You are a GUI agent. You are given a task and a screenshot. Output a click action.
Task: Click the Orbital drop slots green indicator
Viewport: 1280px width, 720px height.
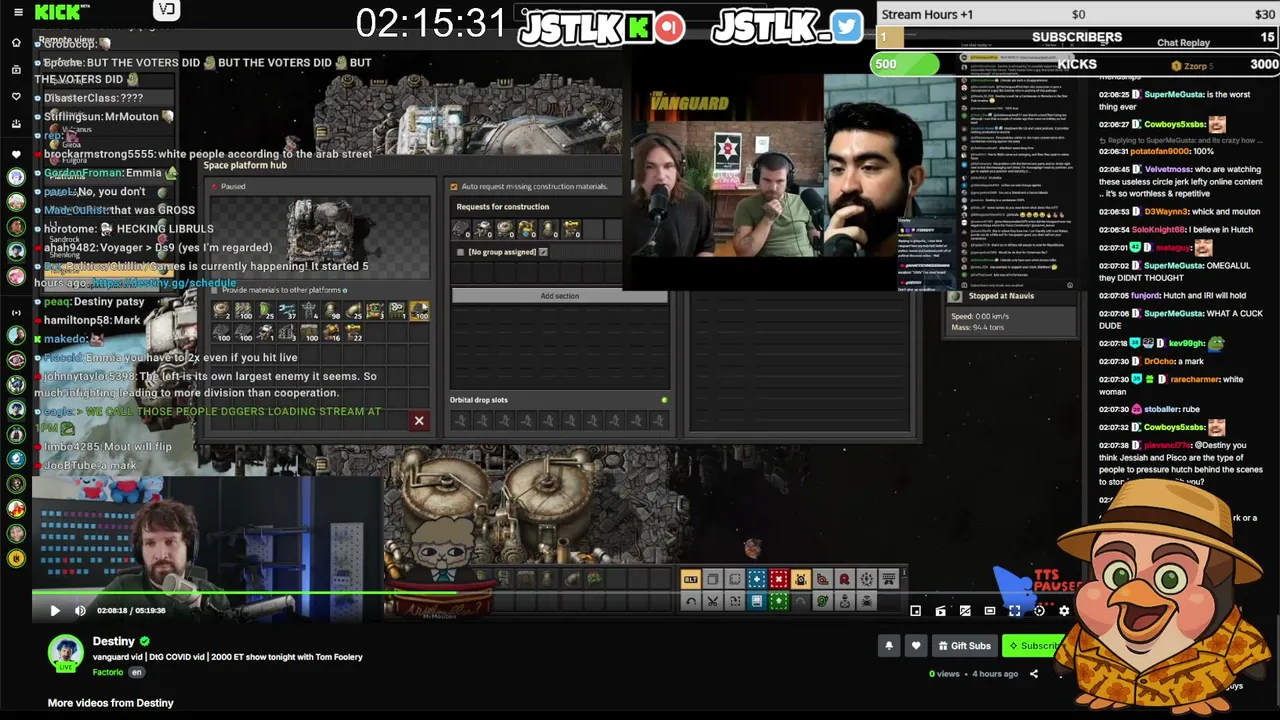point(663,400)
